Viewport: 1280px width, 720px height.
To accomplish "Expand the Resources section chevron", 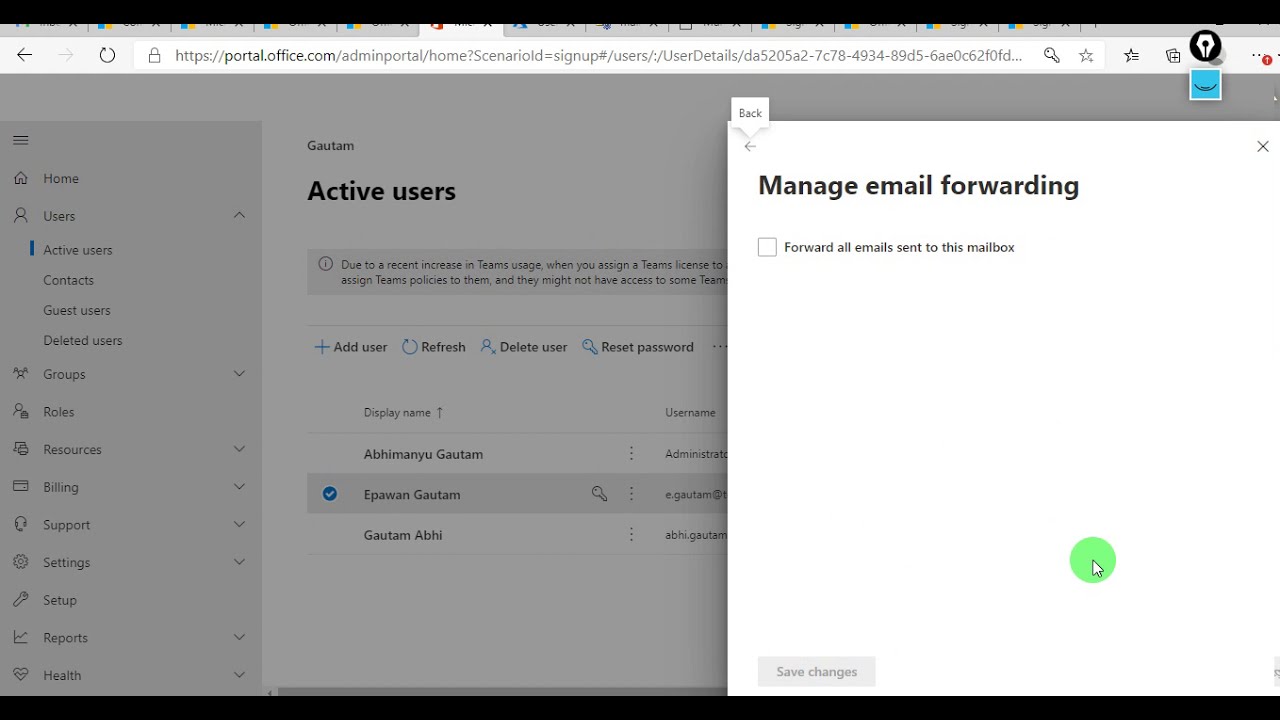I will (x=240, y=449).
